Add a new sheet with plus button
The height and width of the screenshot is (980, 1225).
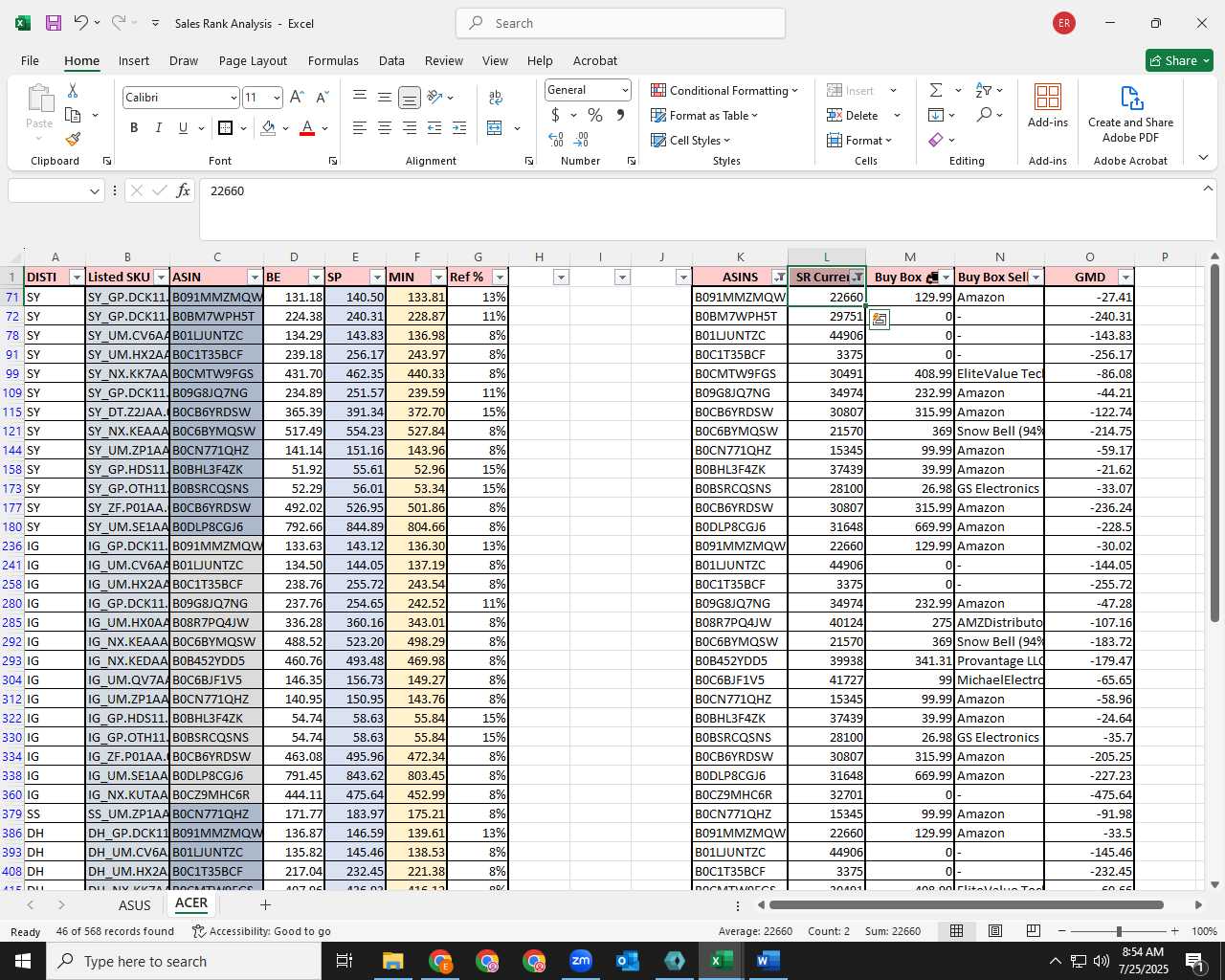click(x=265, y=904)
